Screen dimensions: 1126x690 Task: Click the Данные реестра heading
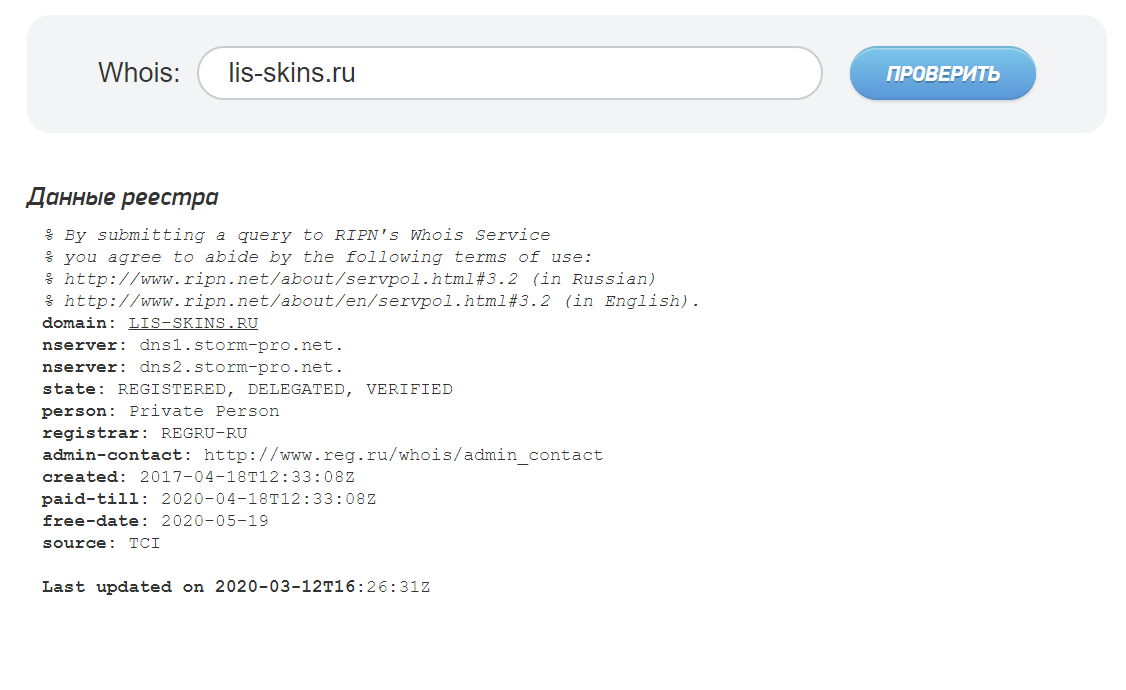[x=122, y=197]
